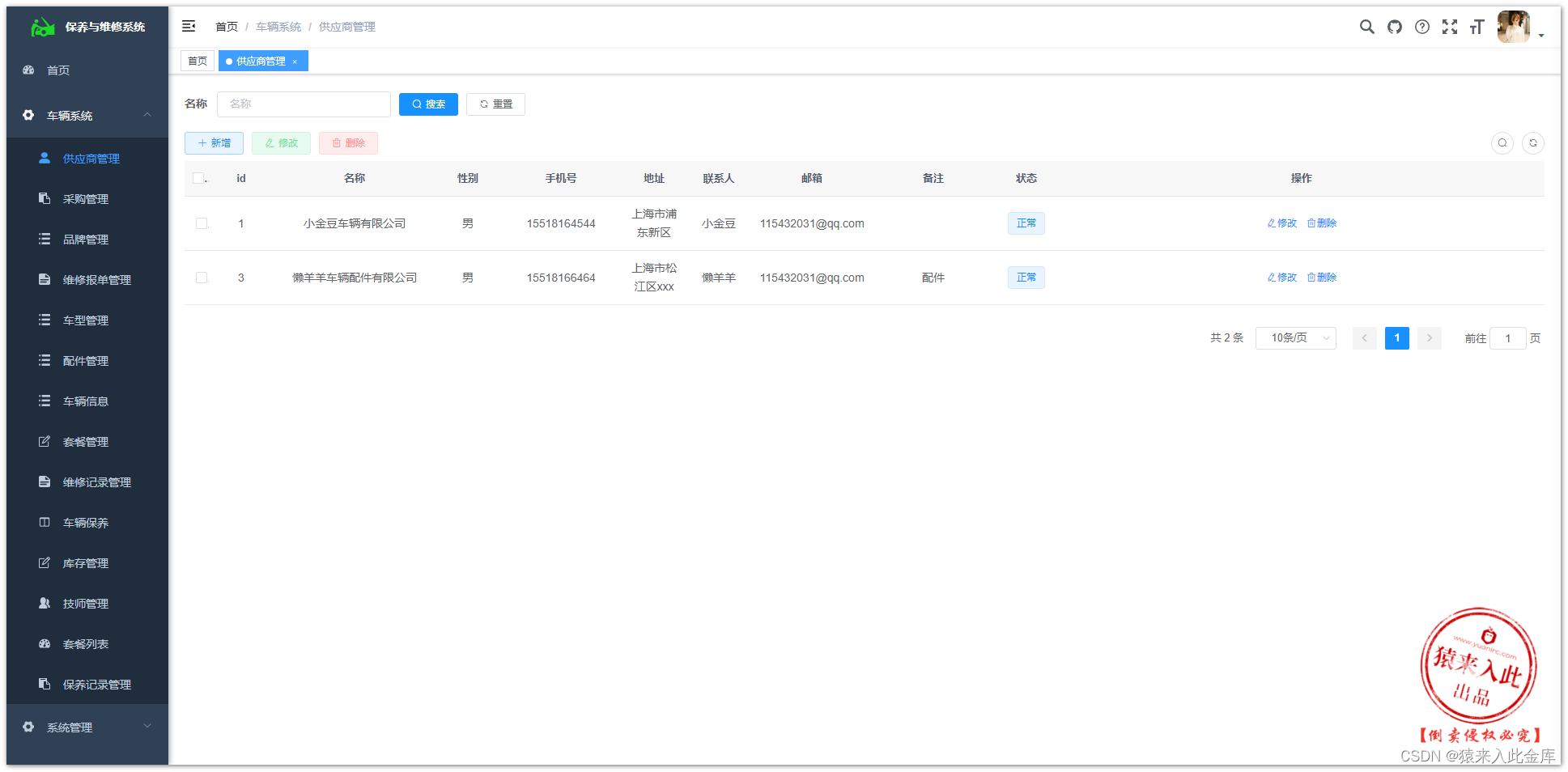Click the 供应商管理 person icon in sidebar

pos(45,159)
